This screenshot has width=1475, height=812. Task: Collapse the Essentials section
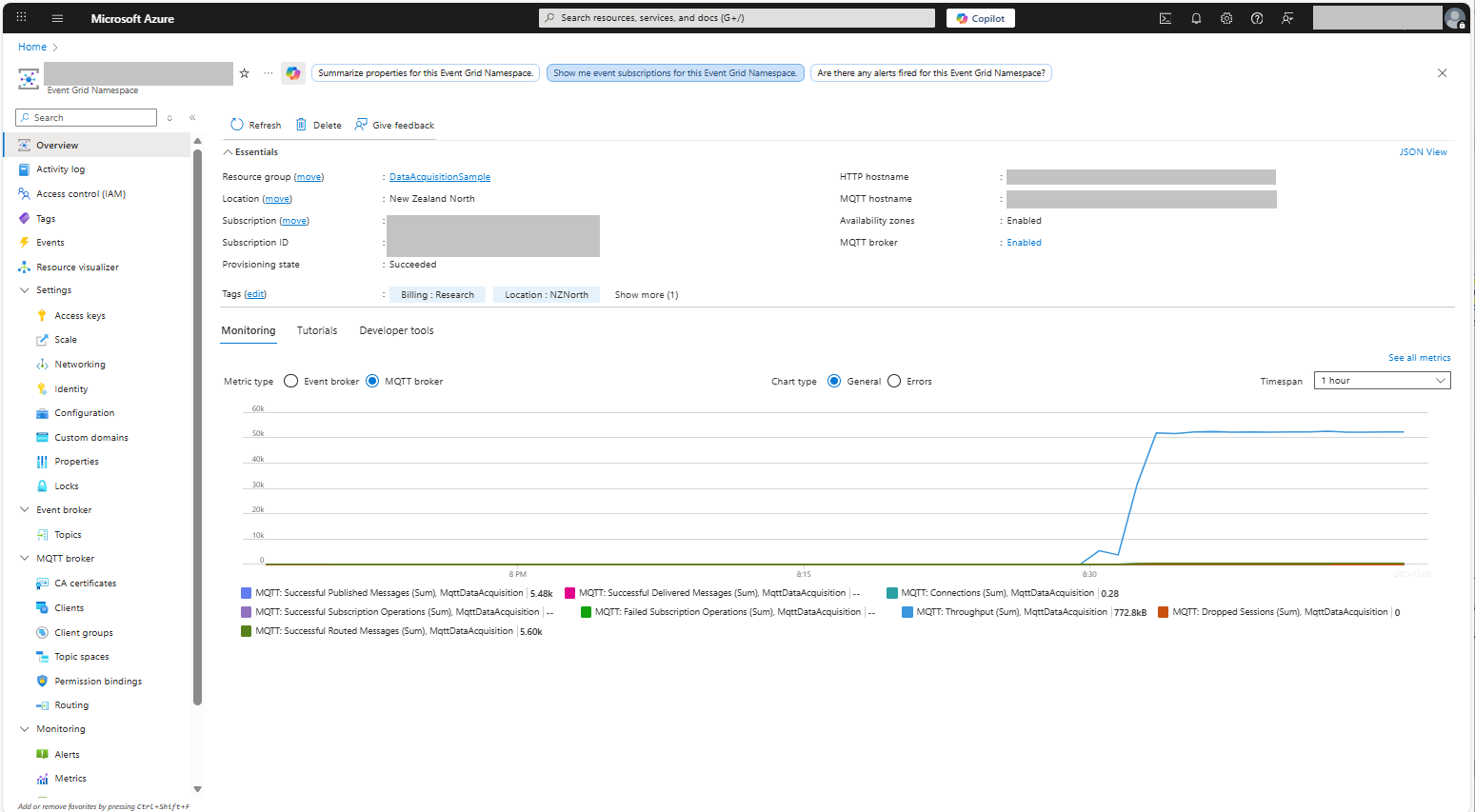click(228, 152)
